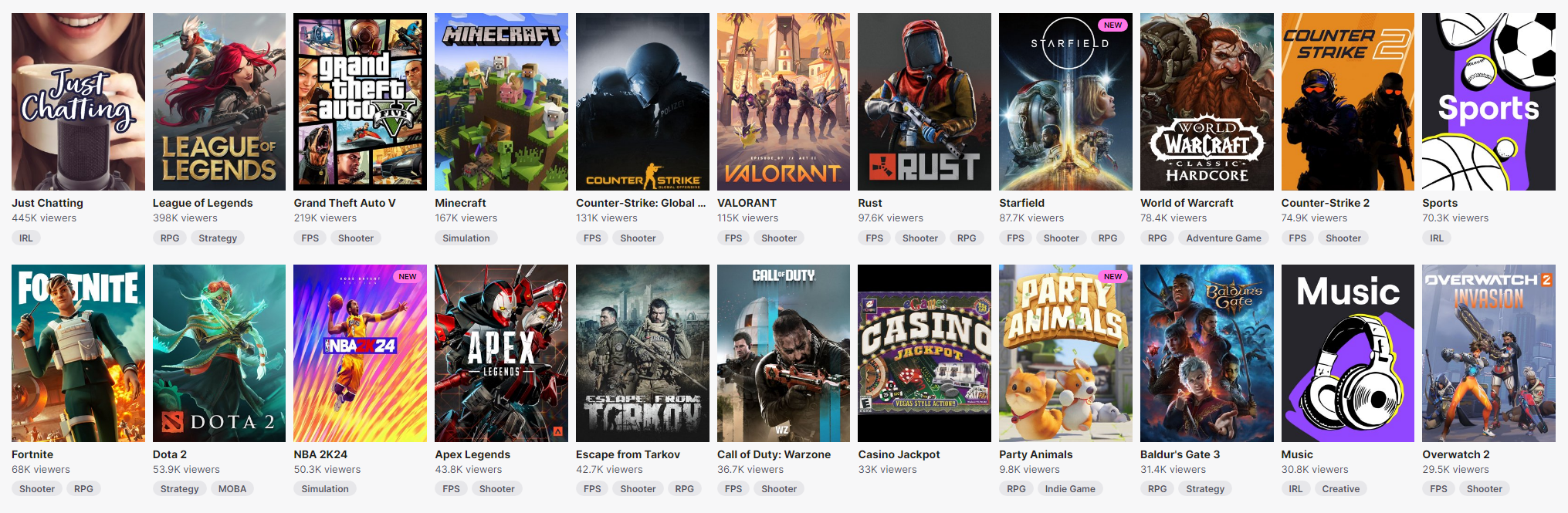Select the Strategy tag under Baldur's Gate 3
The width and height of the screenshot is (1568, 513).
[x=1205, y=489]
